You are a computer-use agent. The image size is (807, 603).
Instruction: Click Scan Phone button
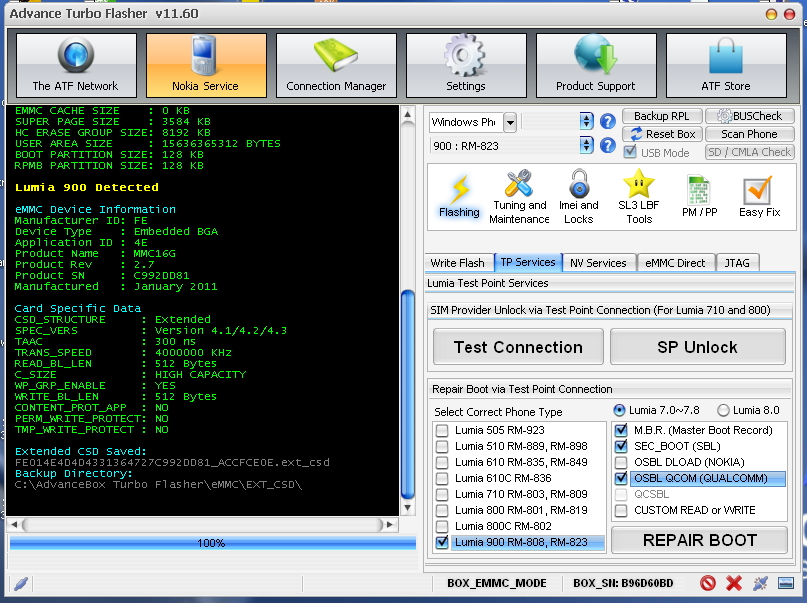pyautogui.click(x=749, y=134)
